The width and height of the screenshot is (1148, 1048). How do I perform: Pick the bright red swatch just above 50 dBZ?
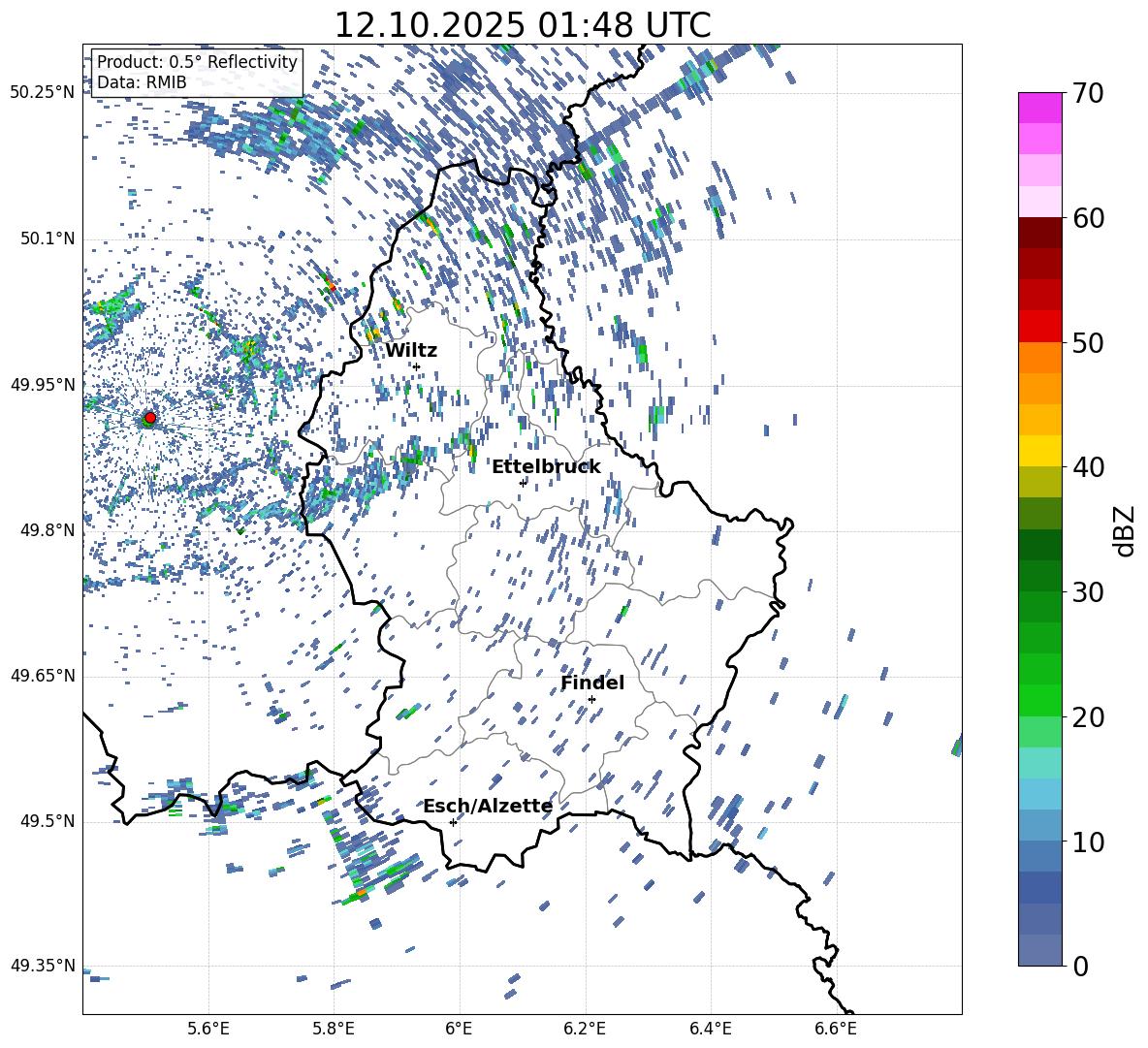(1040, 326)
